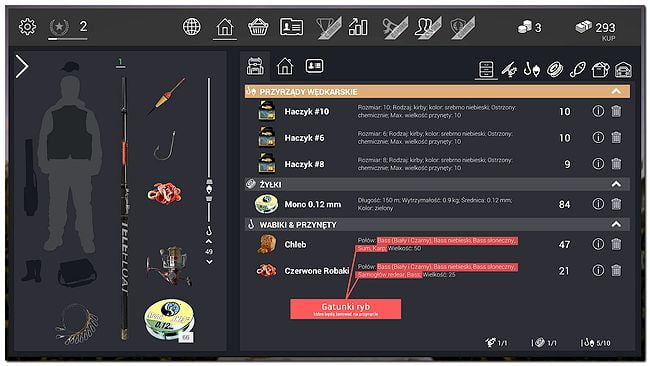
Task: Delete Chleb bait
Action: click(616, 244)
